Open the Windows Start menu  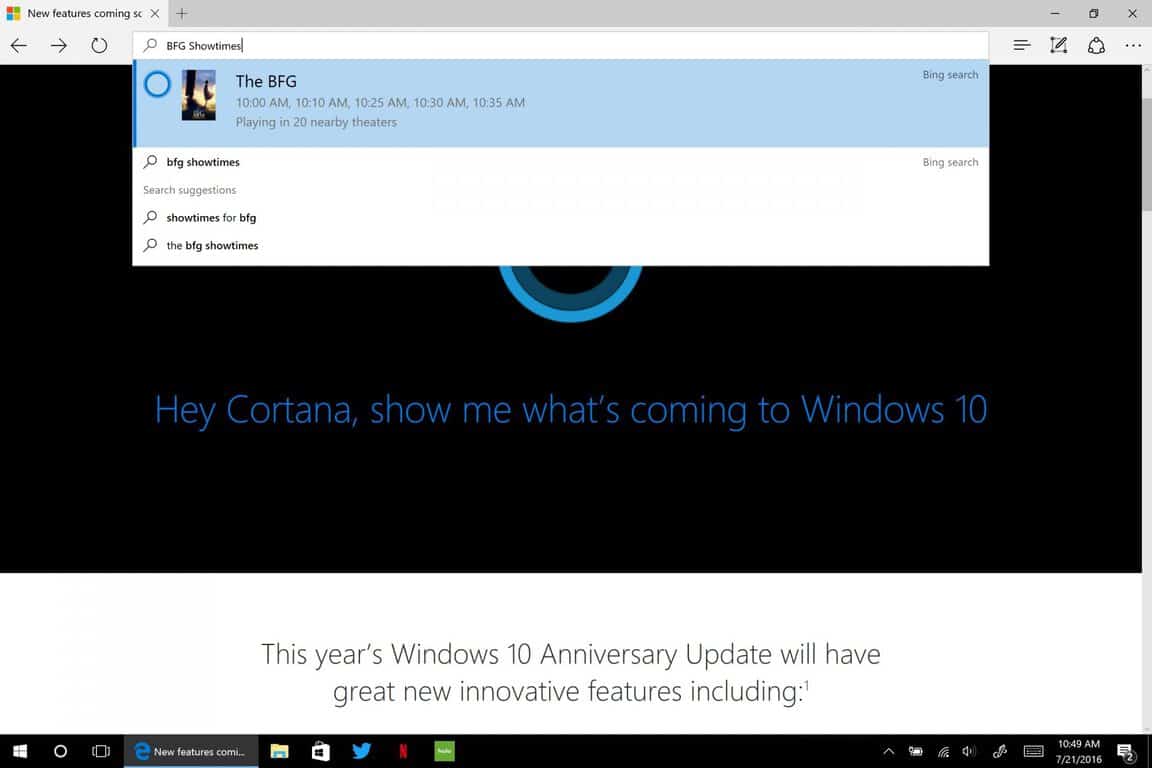click(x=20, y=751)
